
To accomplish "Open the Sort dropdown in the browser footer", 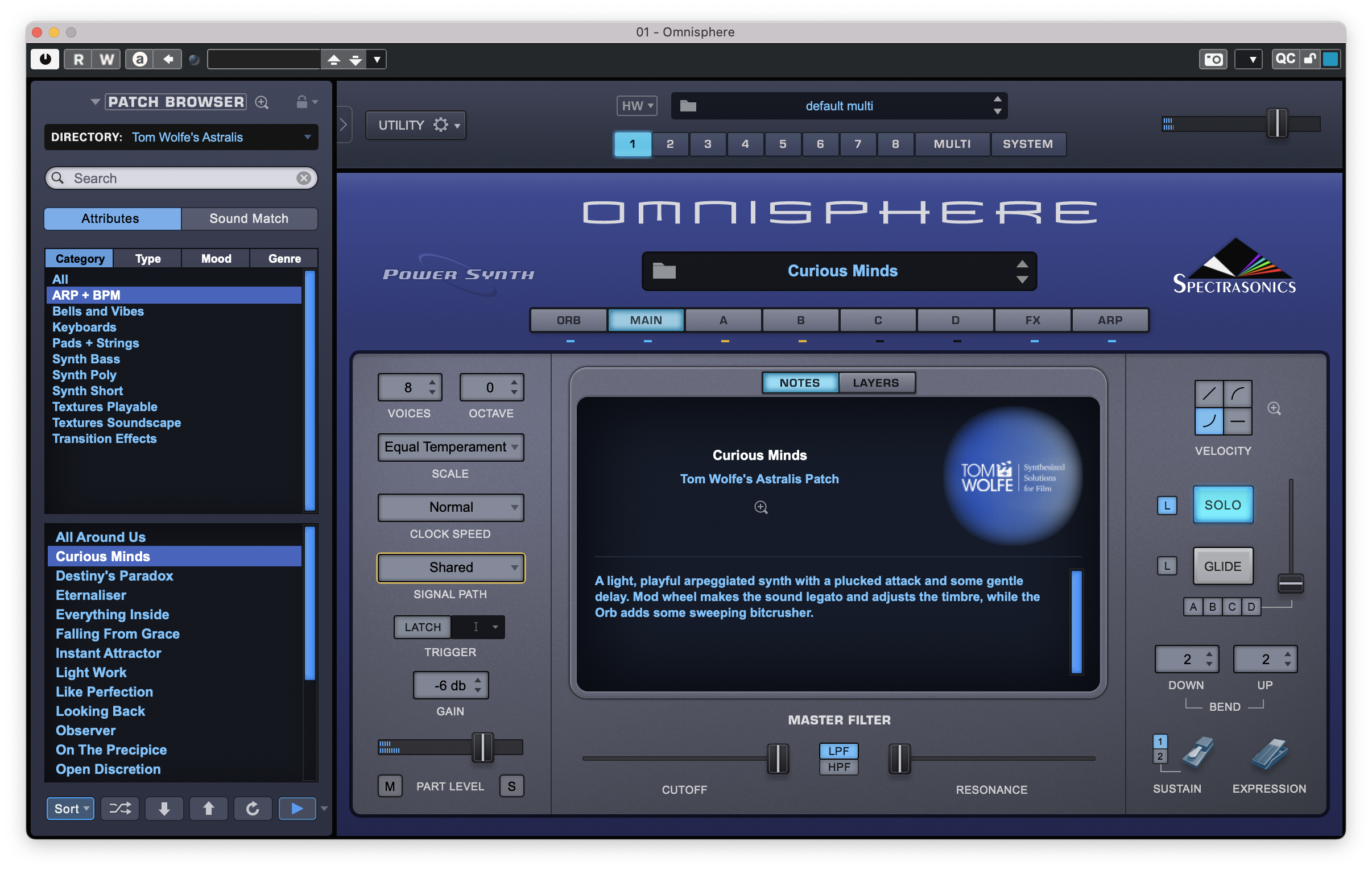I will point(70,809).
